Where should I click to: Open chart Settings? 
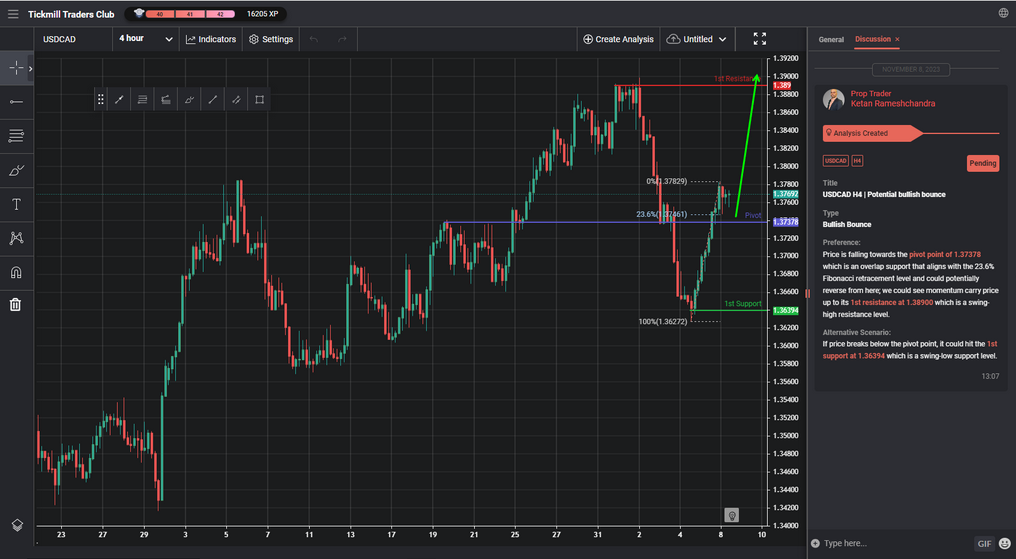tap(271, 40)
